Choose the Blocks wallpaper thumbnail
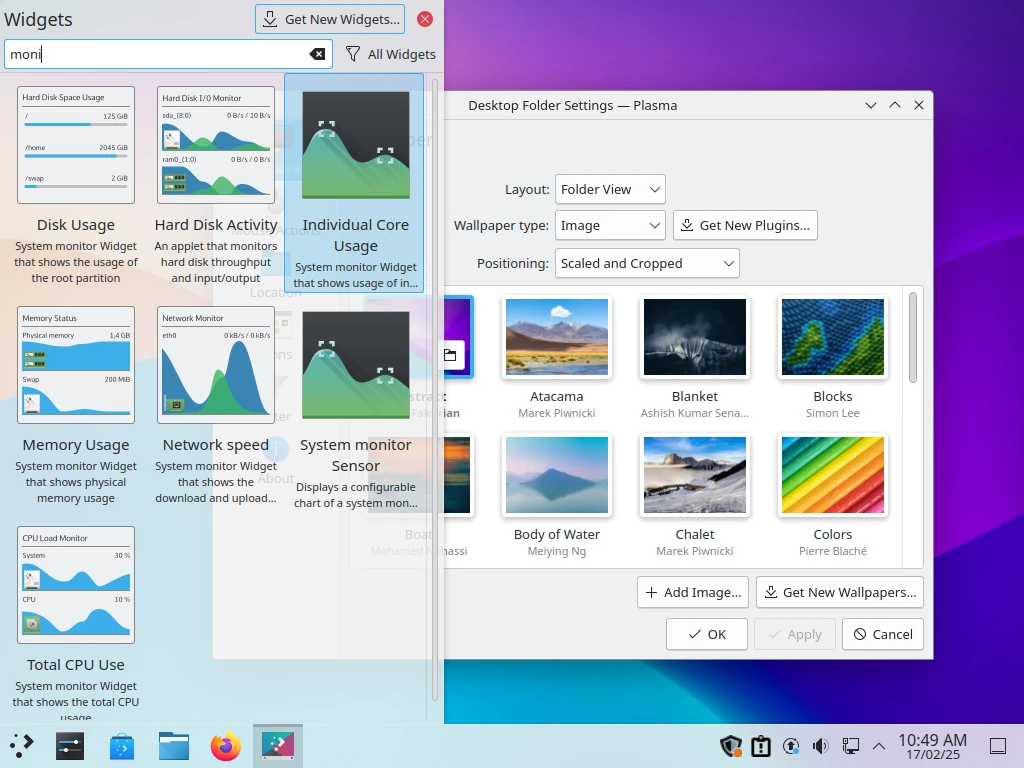This screenshot has height=768, width=1024. [833, 337]
